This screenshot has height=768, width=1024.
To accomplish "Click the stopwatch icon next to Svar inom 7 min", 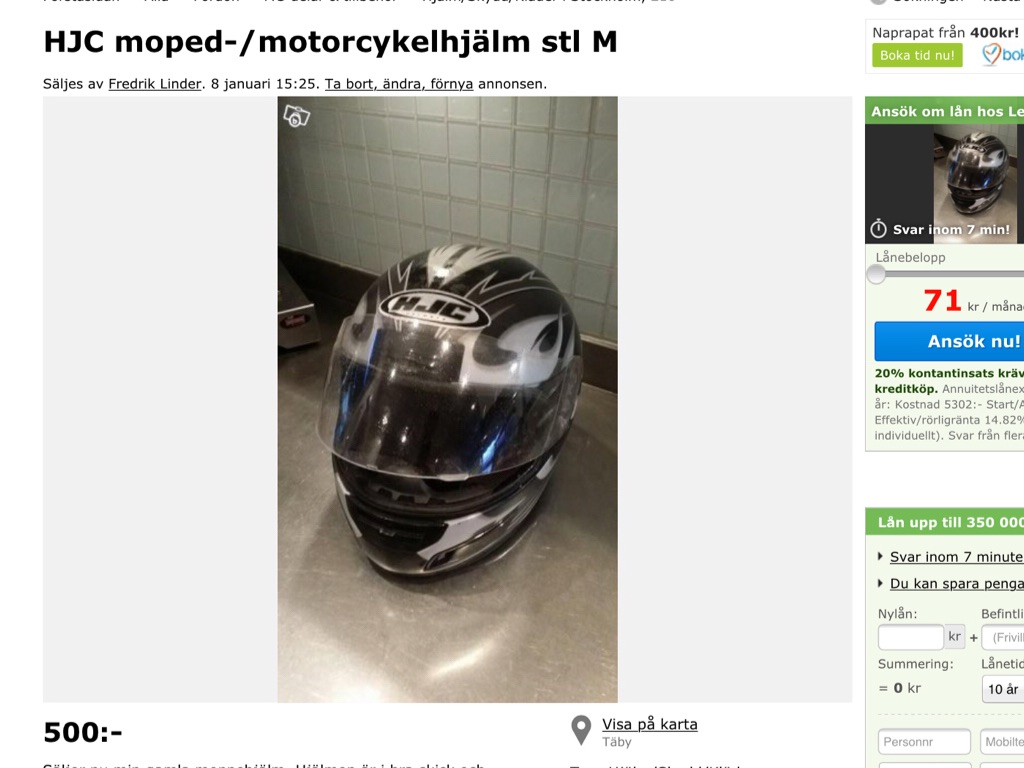I will (878, 229).
